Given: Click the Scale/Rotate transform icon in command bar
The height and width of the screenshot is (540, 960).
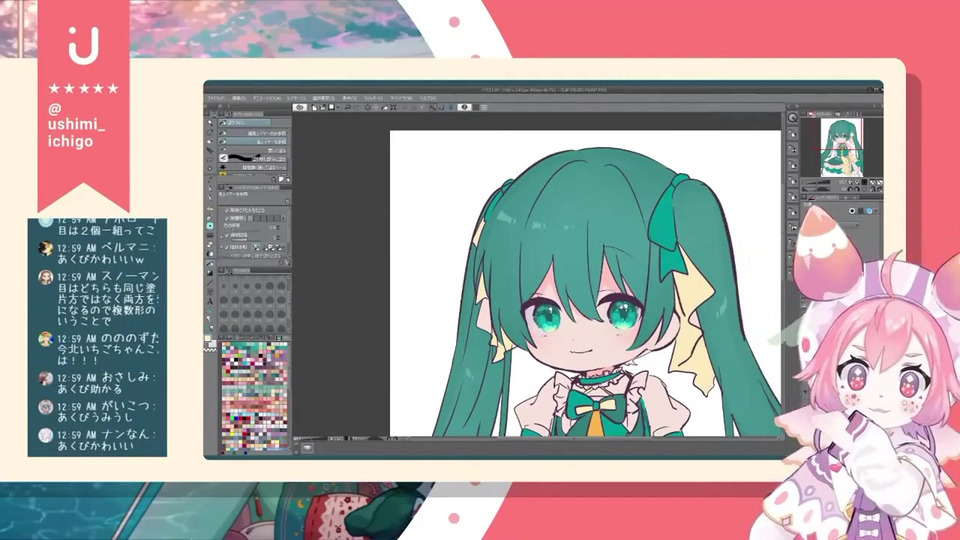Looking at the screenshot, I should [392, 107].
